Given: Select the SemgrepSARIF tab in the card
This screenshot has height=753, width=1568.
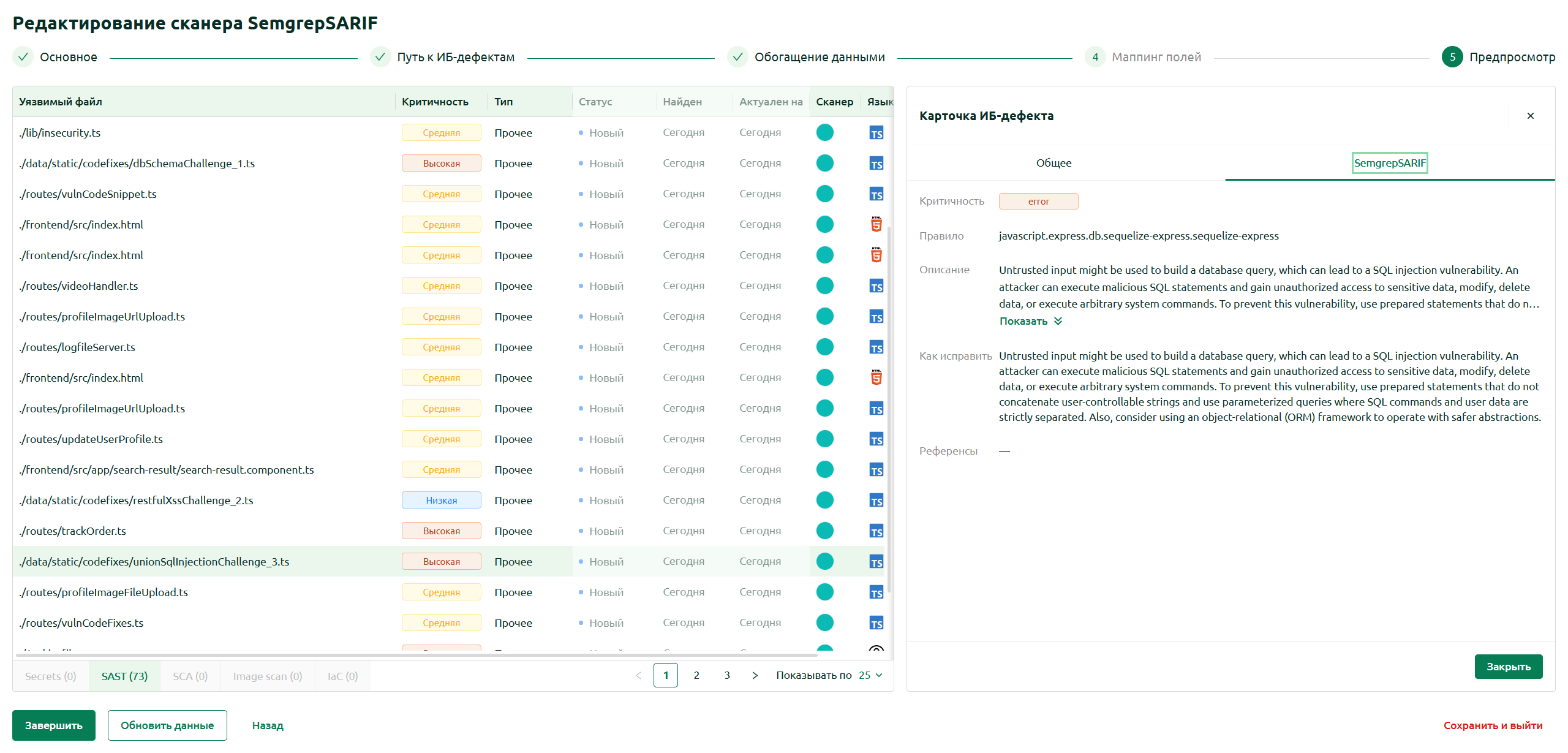Looking at the screenshot, I should [1390, 163].
